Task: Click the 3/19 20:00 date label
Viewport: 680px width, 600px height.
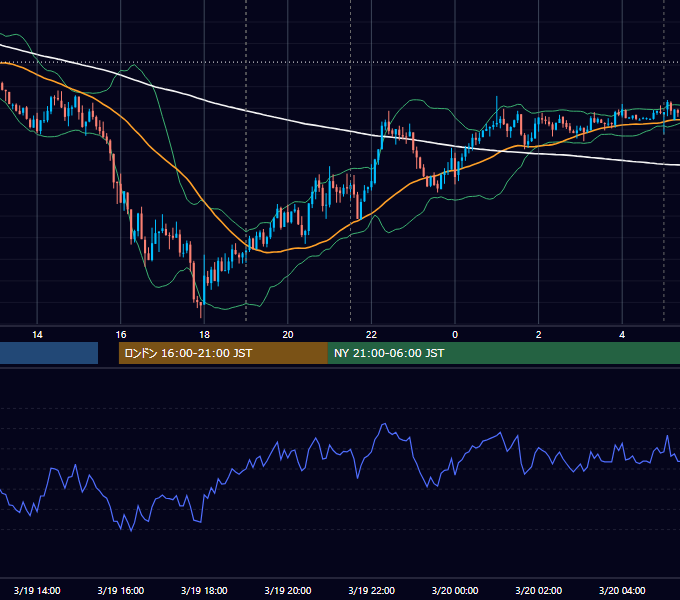Action: tap(288, 590)
